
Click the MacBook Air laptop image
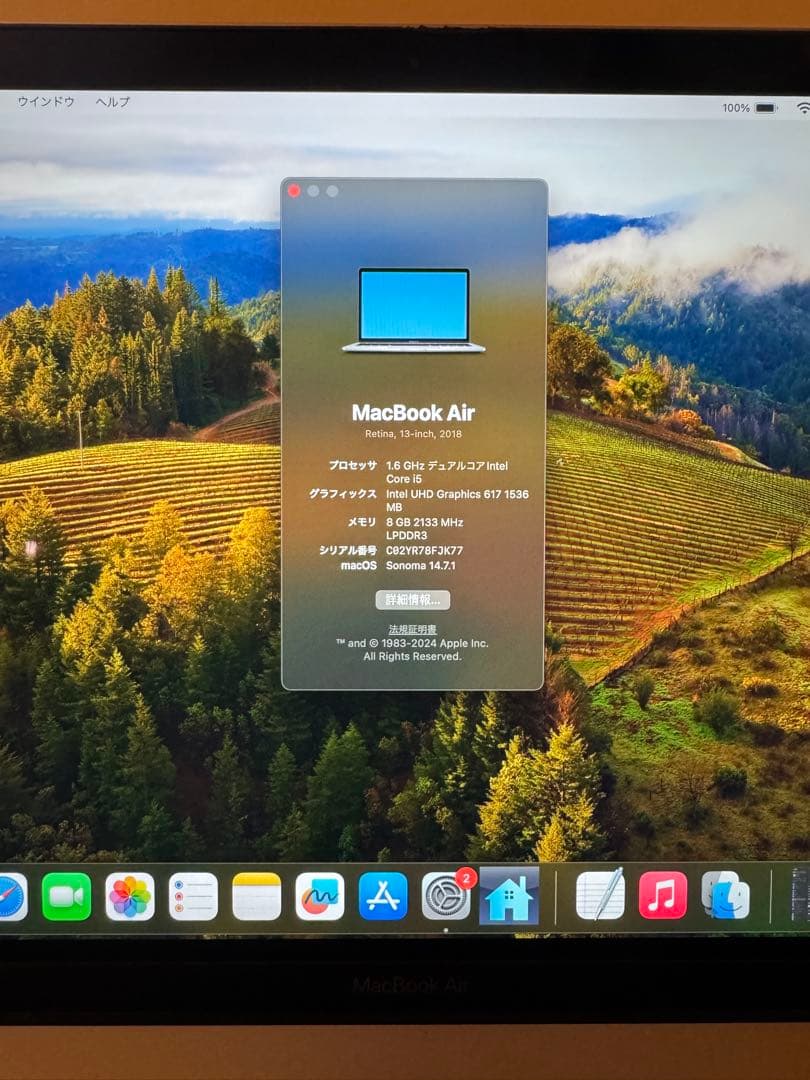(413, 310)
